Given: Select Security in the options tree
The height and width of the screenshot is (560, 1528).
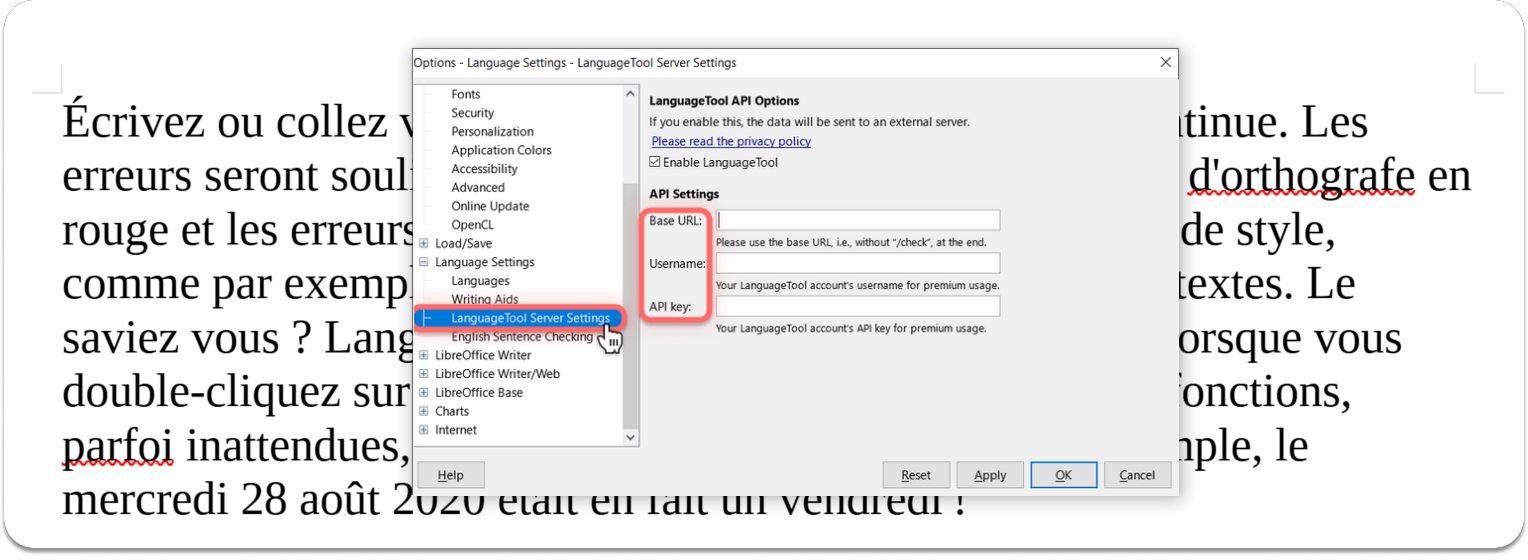Looking at the screenshot, I should tap(472, 113).
